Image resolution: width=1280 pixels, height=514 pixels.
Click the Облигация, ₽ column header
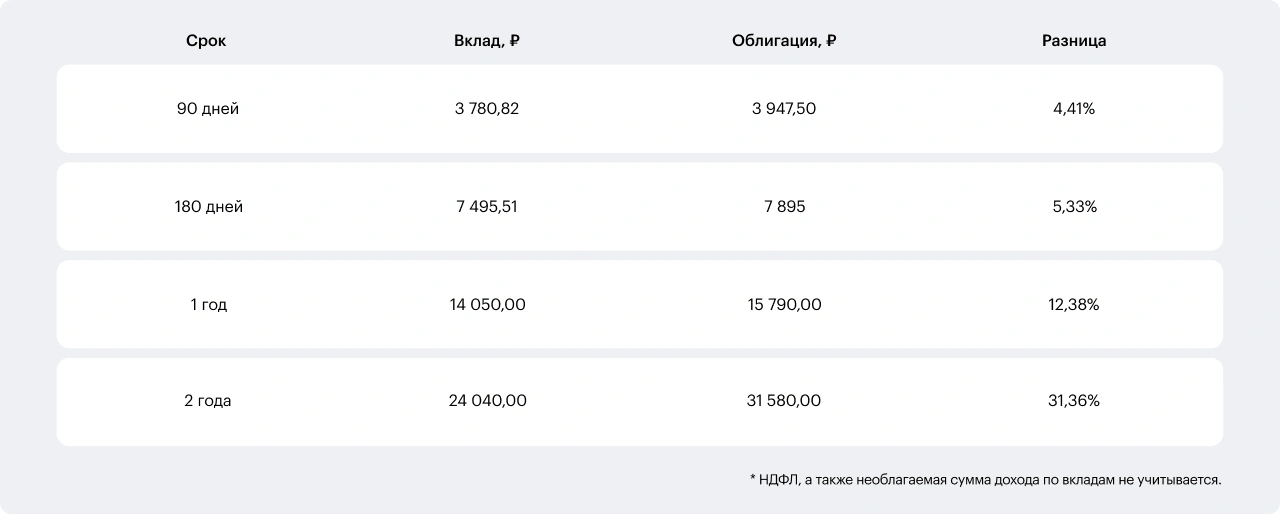(784, 41)
